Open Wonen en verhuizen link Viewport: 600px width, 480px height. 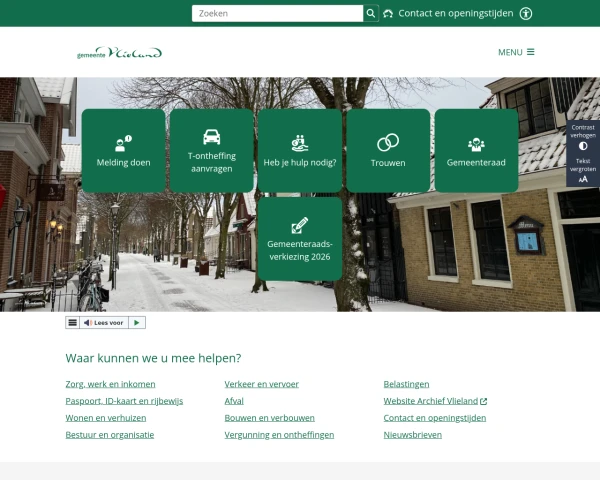click(x=106, y=418)
